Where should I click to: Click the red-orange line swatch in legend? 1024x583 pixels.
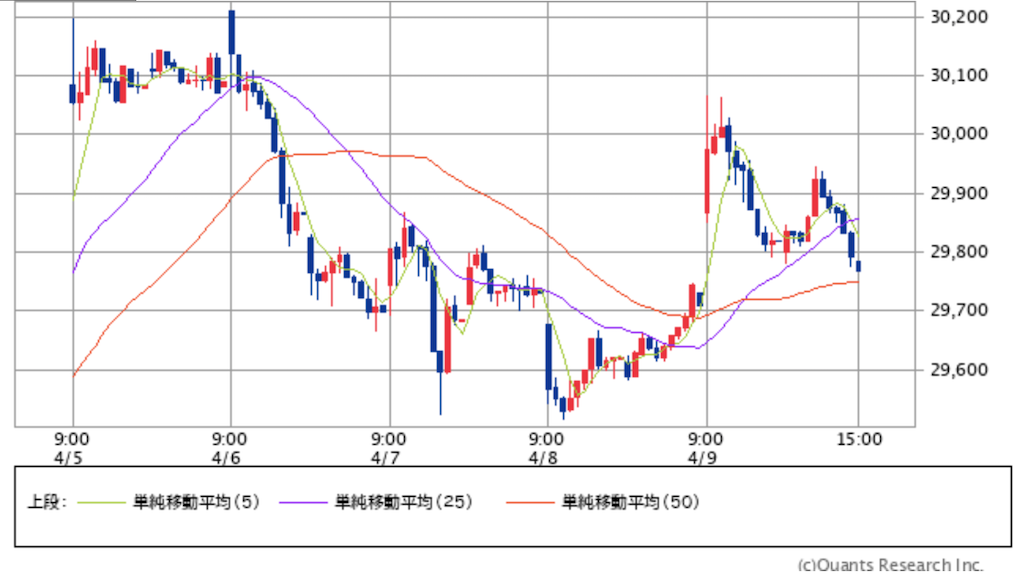(x=530, y=503)
